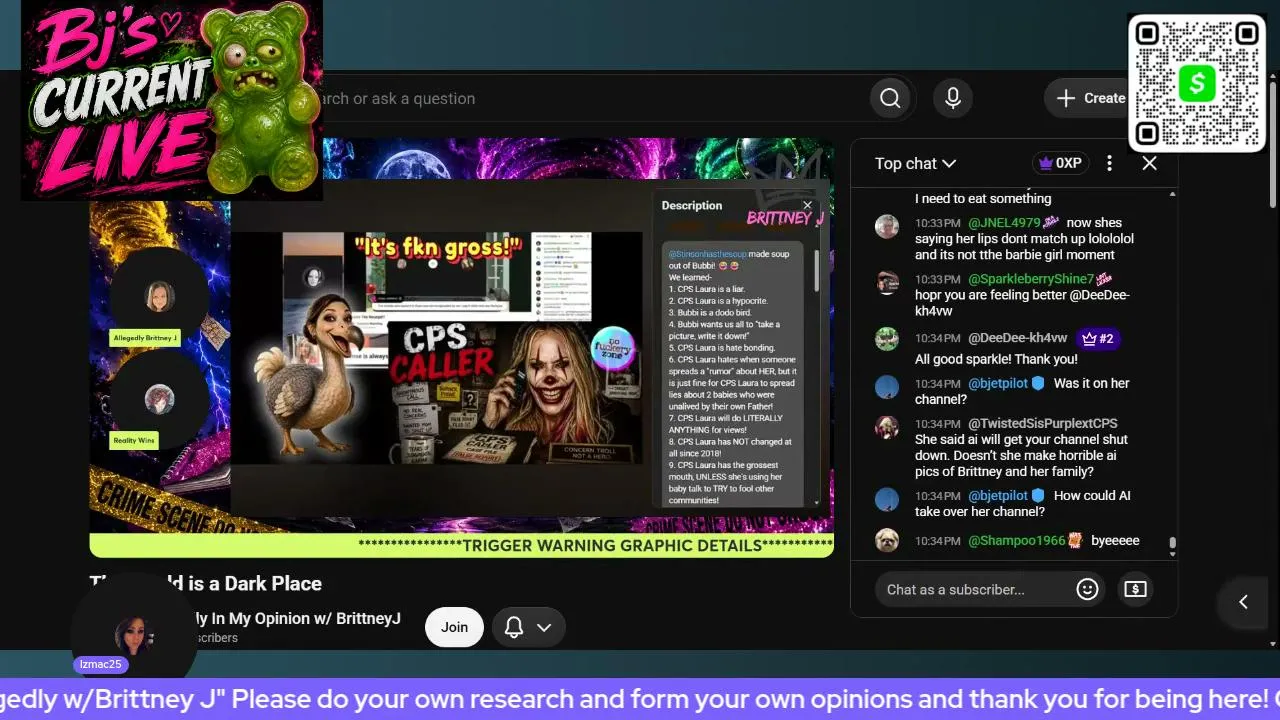
Task: Select username @SparkleberryShine7
Action: click(x=1031, y=279)
